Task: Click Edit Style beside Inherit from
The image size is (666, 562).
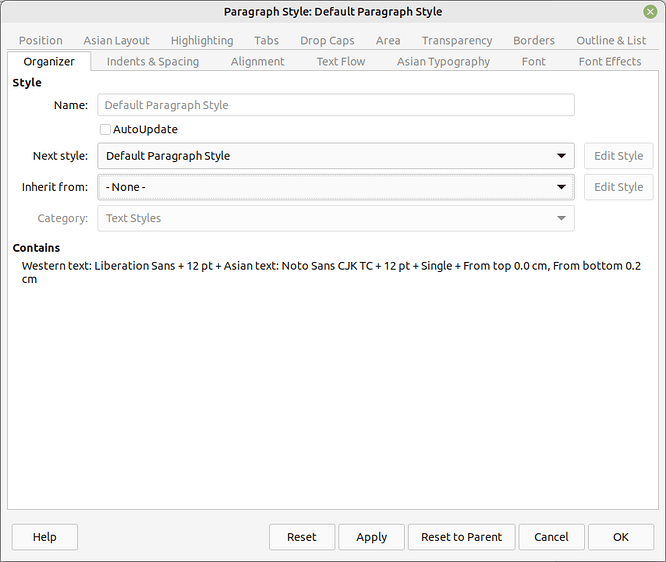Action: pos(618,187)
